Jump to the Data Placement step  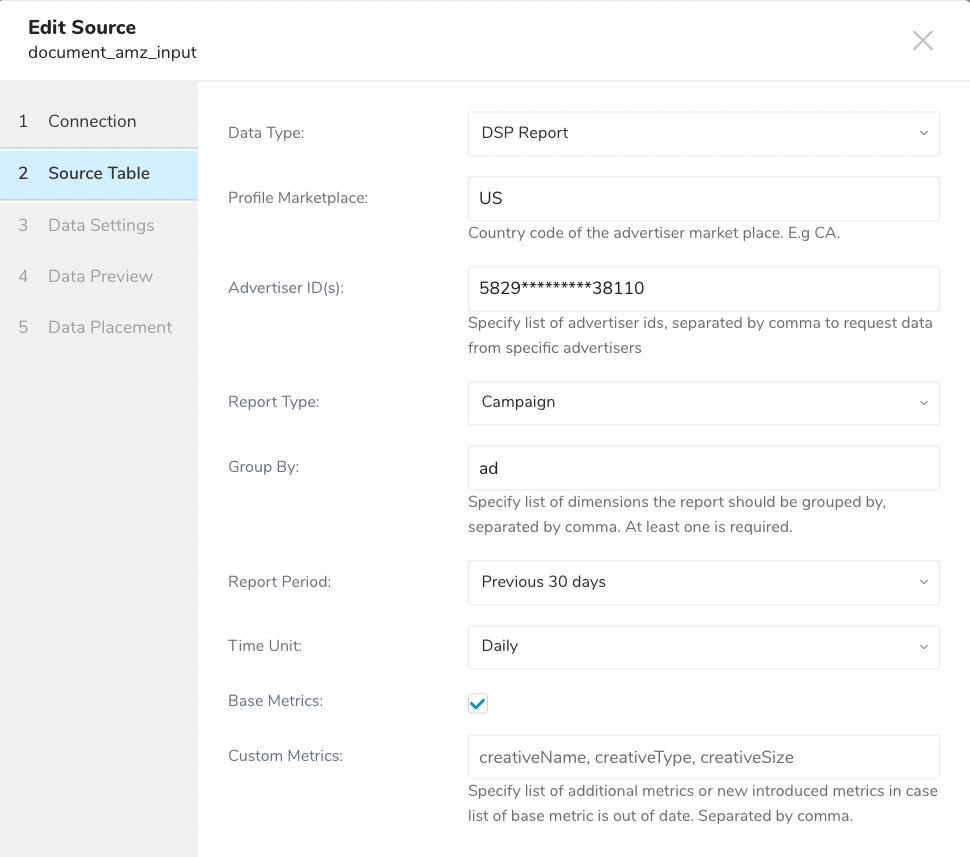tap(110, 327)
